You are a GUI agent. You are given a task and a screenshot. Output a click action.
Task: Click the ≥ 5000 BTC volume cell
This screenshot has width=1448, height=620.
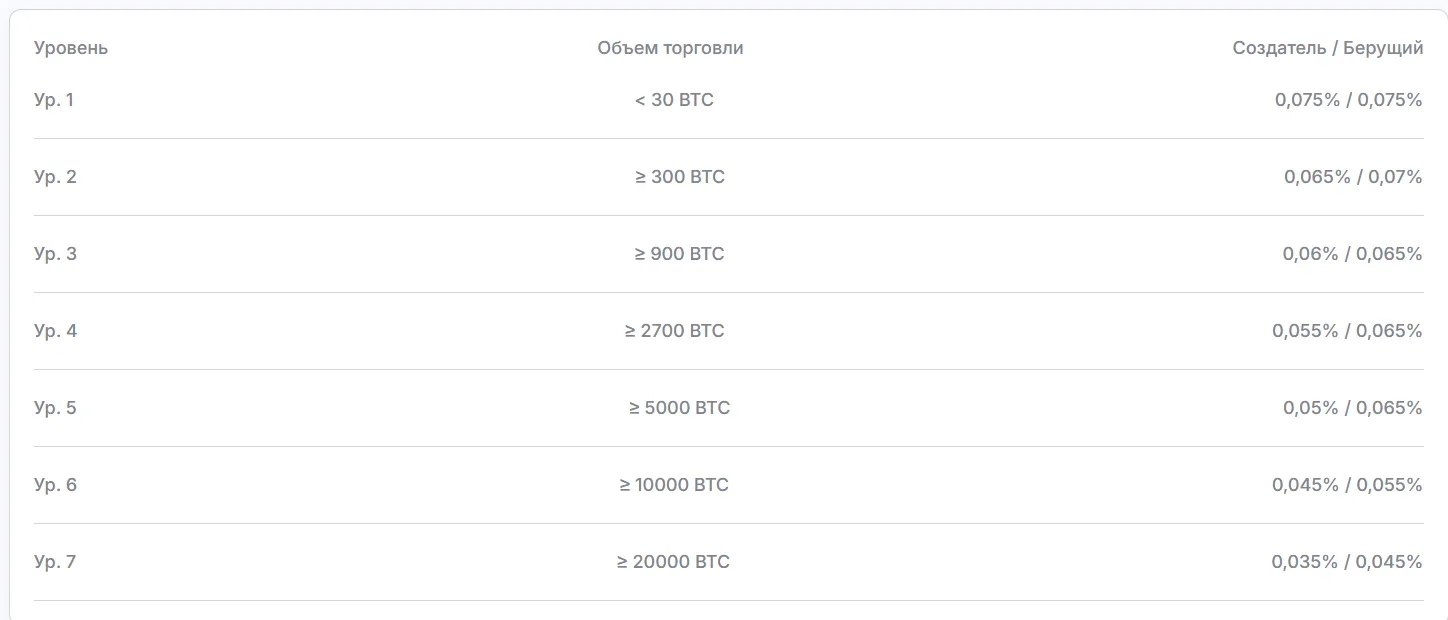tap(679, 408)
